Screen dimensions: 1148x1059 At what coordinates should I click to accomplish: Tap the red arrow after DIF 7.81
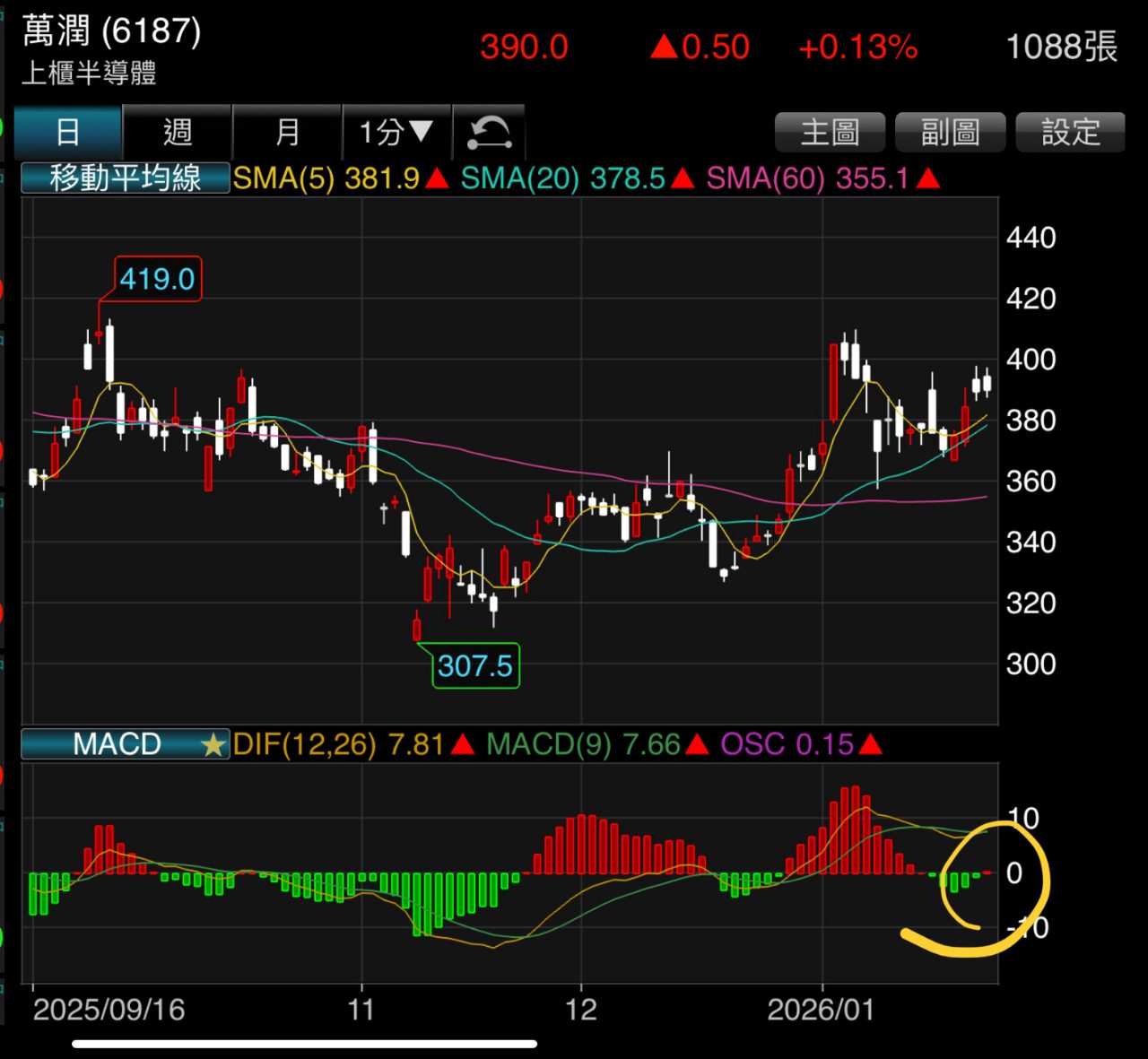click(x=462, y=744)
